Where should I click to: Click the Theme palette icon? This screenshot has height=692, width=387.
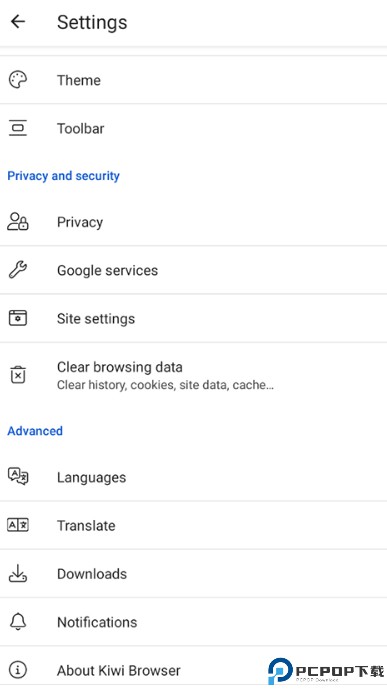(x=18, y=80)
